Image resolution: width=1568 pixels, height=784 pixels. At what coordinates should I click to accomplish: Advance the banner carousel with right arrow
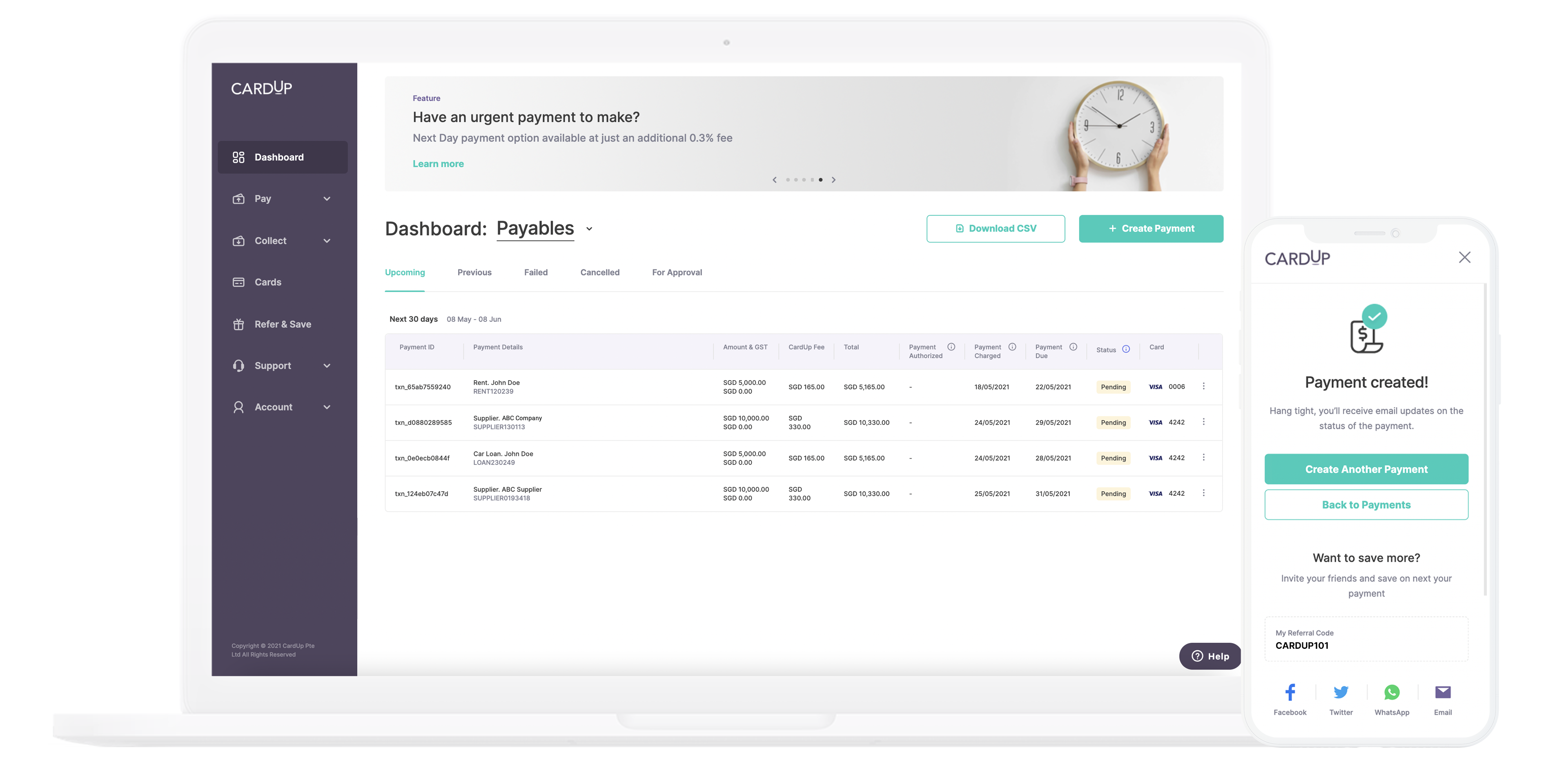pyautogui.click(x=834, y=180)
